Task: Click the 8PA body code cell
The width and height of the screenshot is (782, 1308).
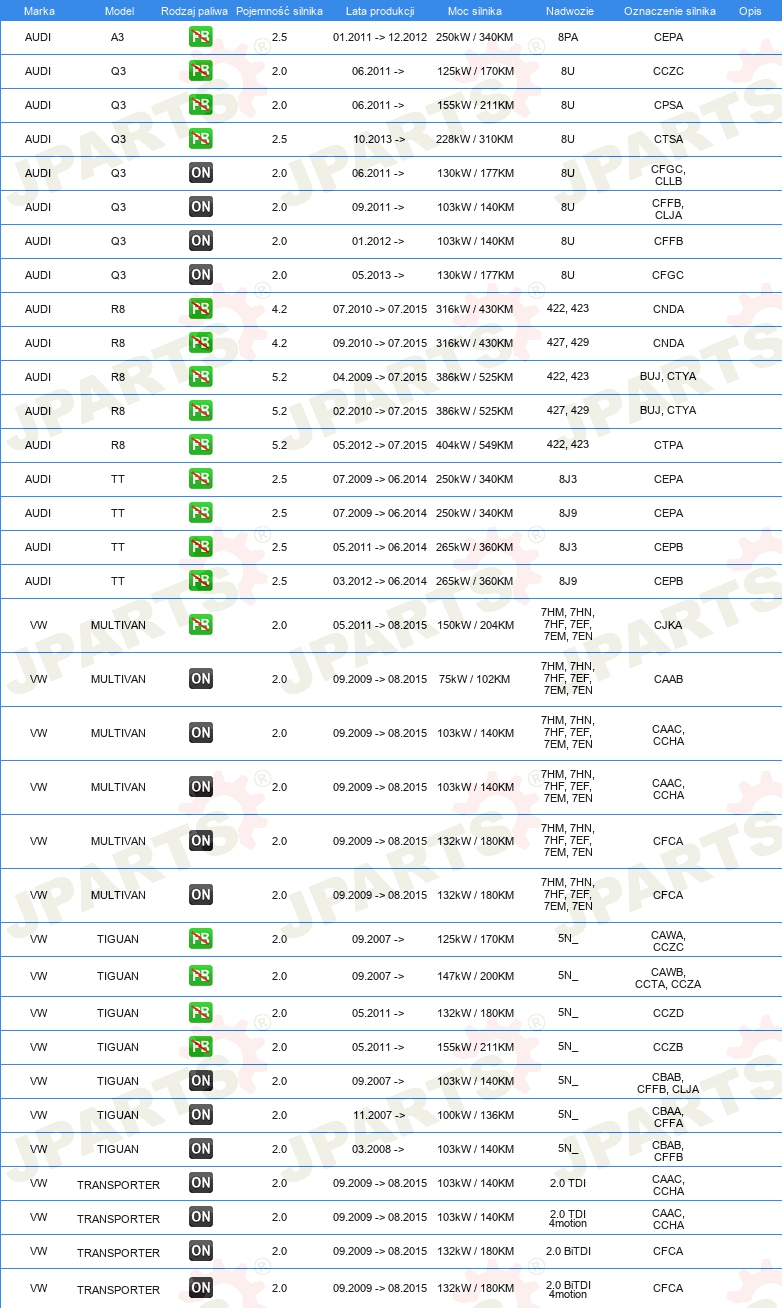Action: pos(568,37)
